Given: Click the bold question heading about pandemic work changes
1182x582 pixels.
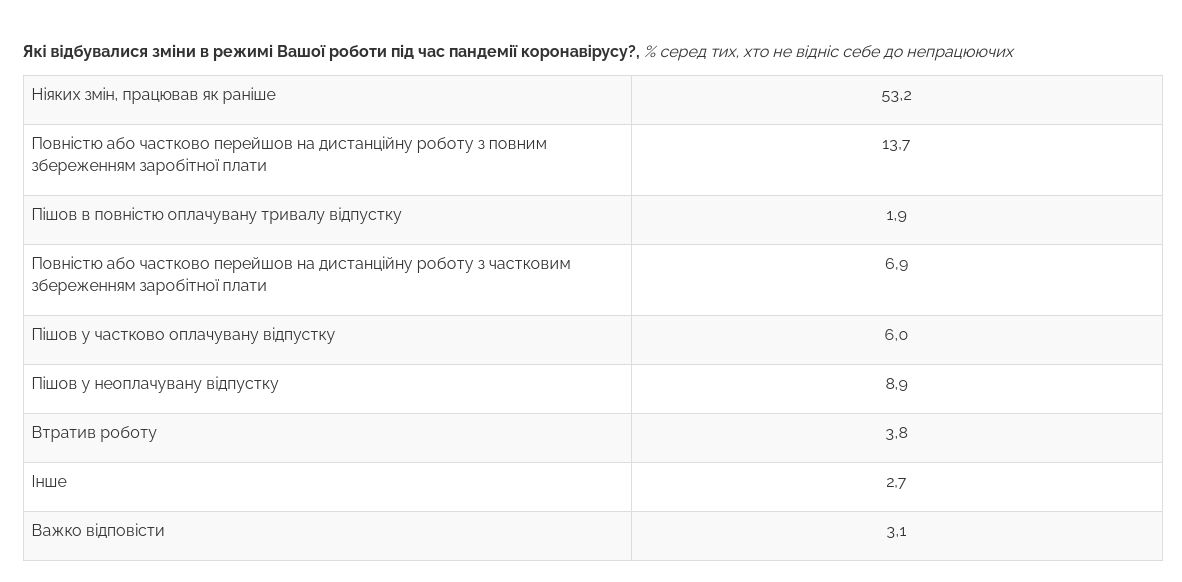Looking at the screenshot, I should [330, 51].
